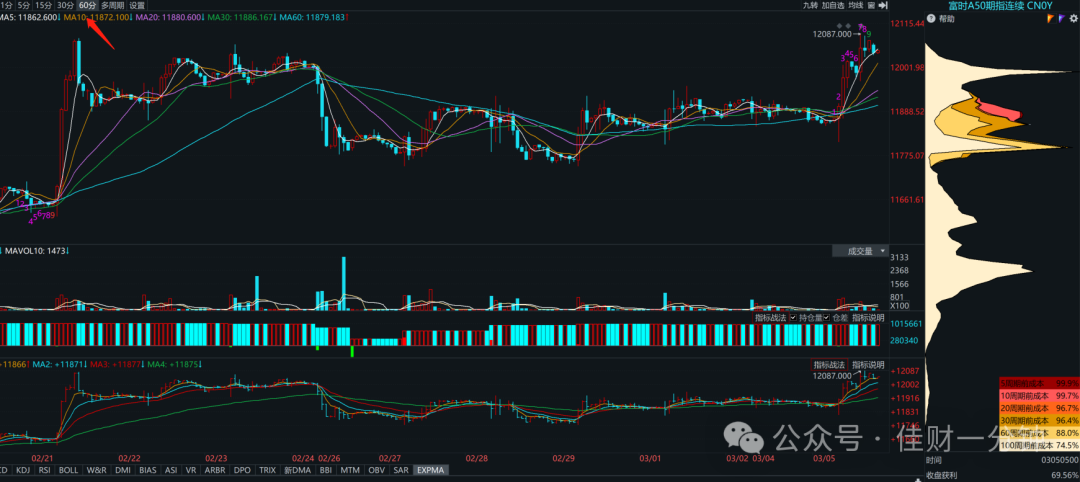
Task: Click 指标战法 in the EXPMA panel
Action: (x=829, y=364)
